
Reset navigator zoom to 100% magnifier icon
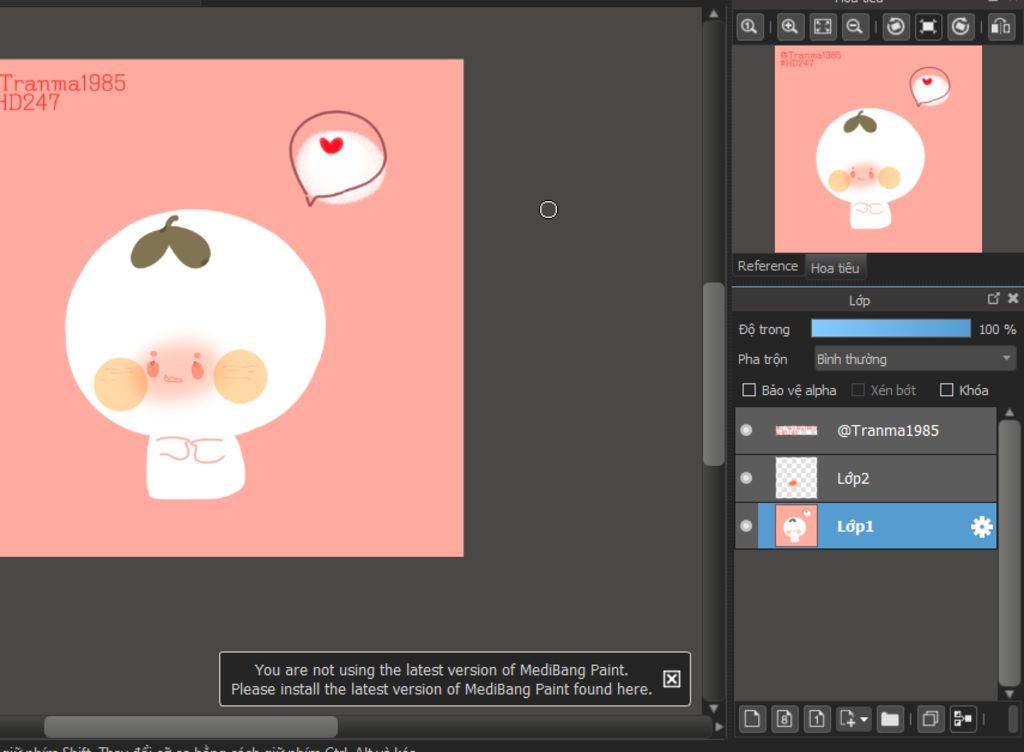[750, 27]
